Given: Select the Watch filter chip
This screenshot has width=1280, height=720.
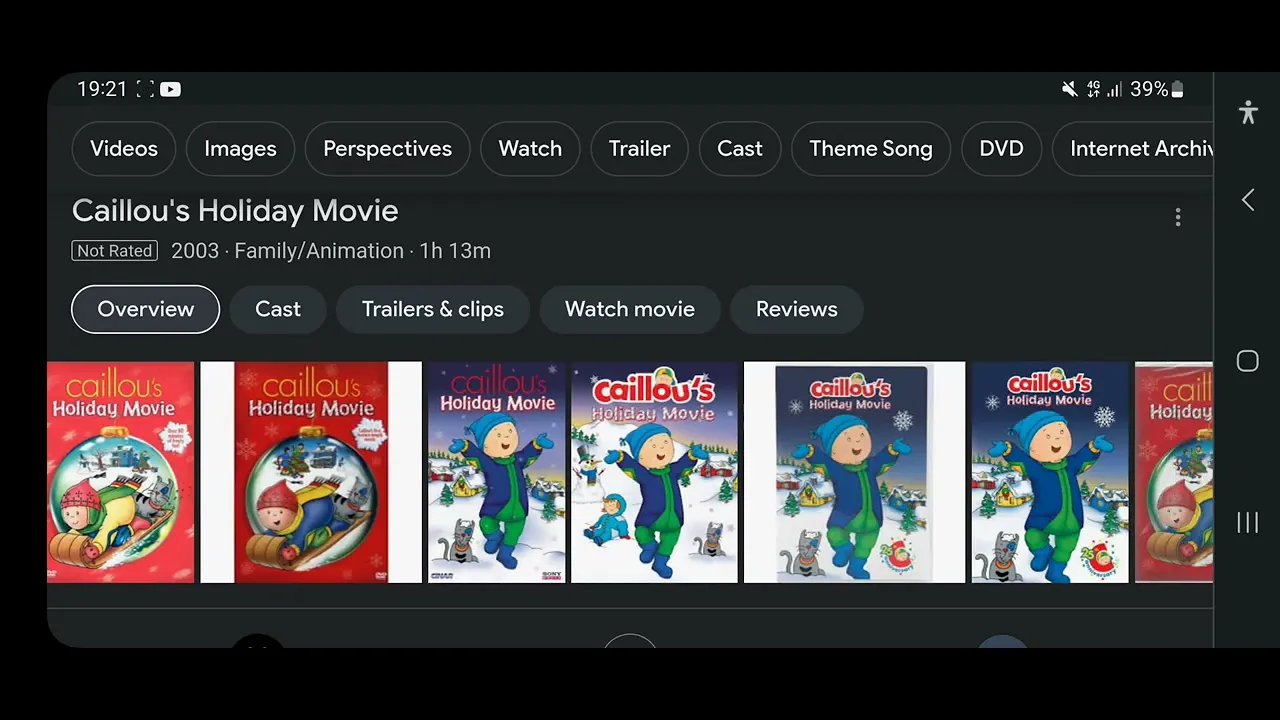Looking at the screenshot, I should coord(530,149).
